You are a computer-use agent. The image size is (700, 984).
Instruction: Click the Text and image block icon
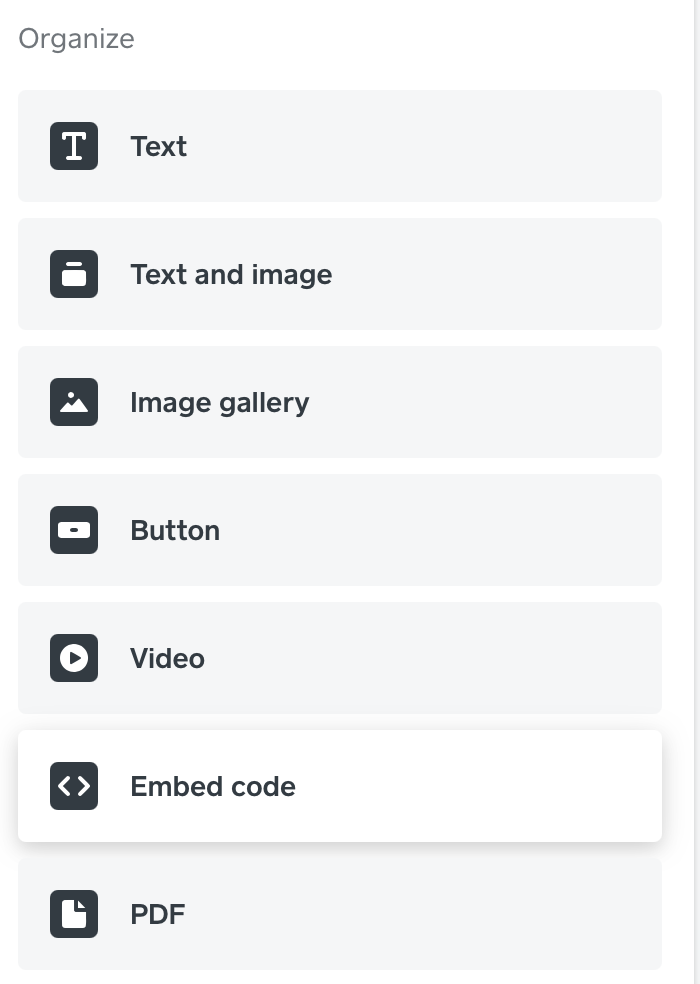73,274
